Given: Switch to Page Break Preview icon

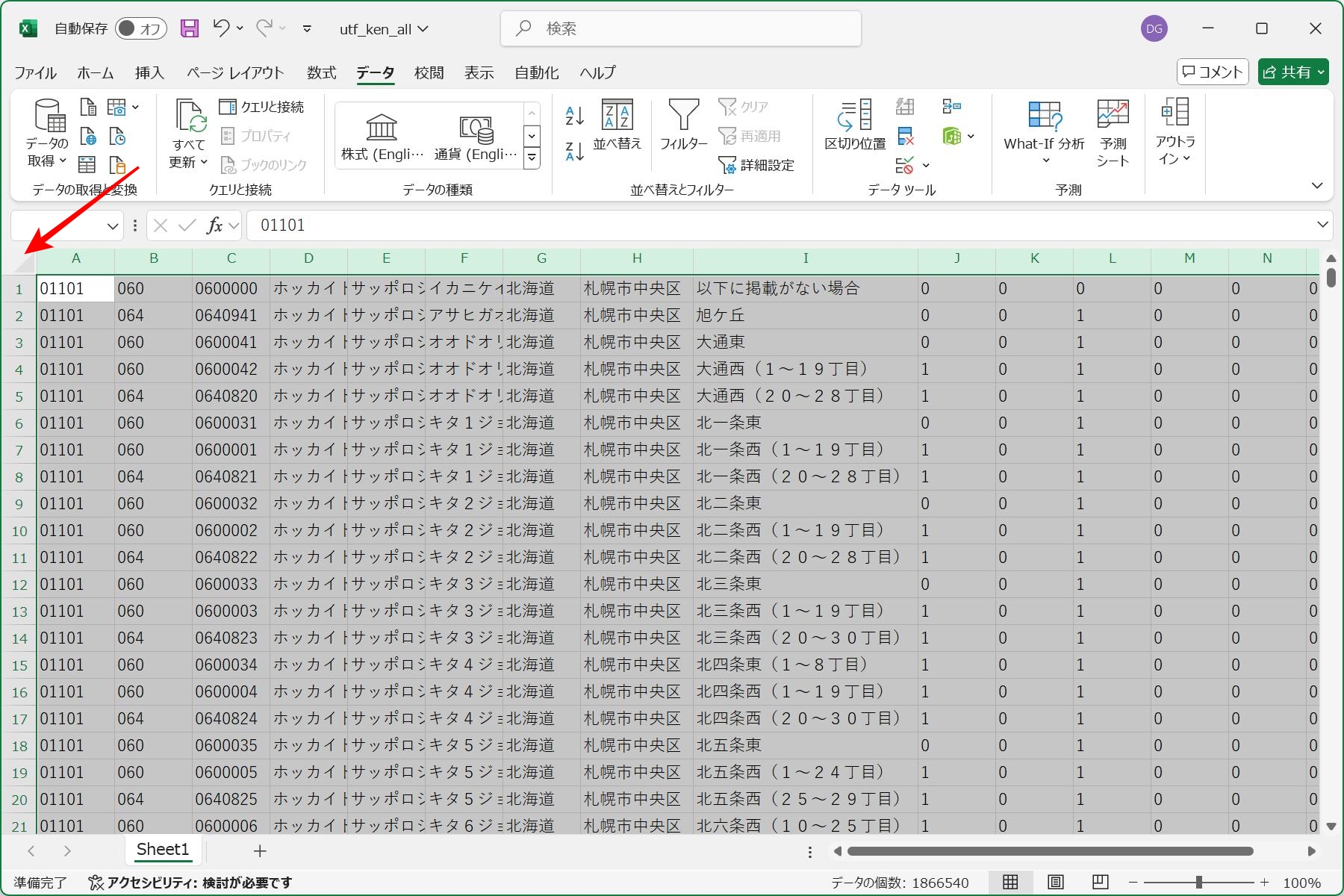Looking at the screenshot, I should [1100, 883].
